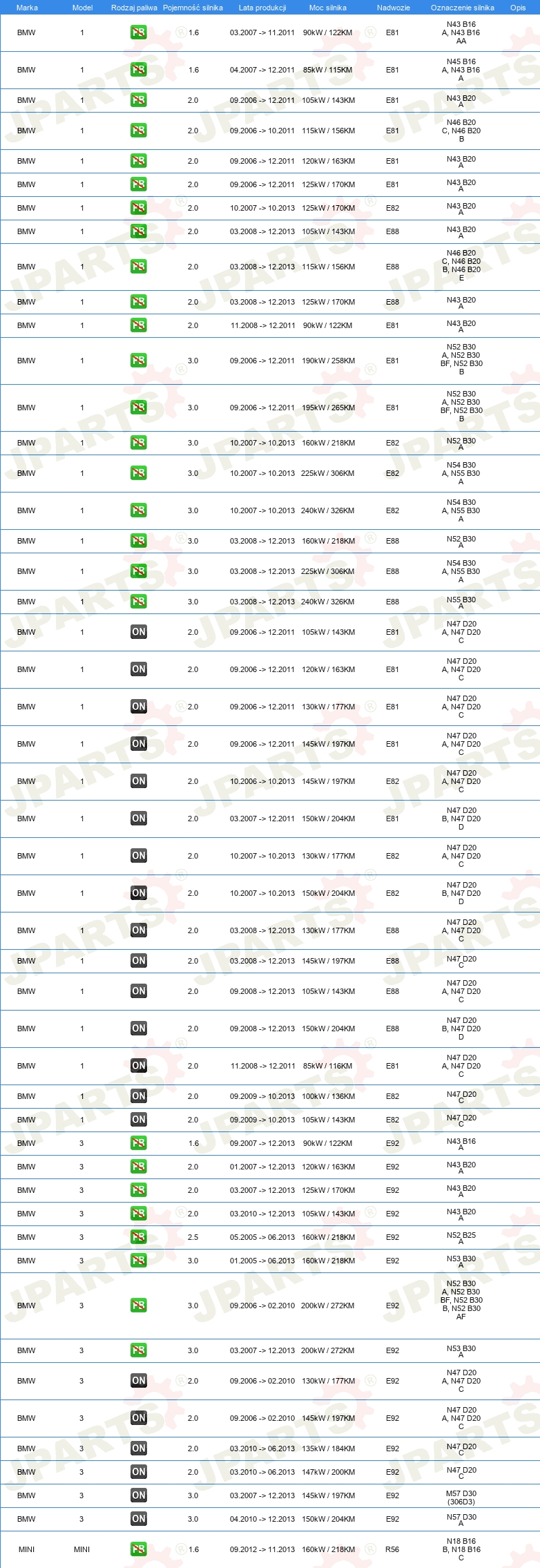This screenshot has width=540, height=1568.
Task: Click diesel ON icon in 147kW/200KM row
Action: point(139,1472)
